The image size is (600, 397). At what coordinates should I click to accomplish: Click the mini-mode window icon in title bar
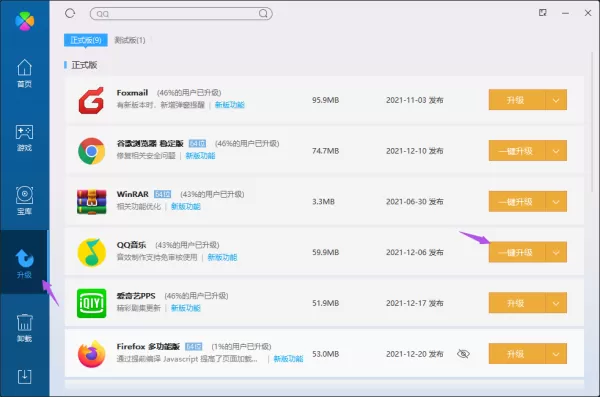click(543, 13)
